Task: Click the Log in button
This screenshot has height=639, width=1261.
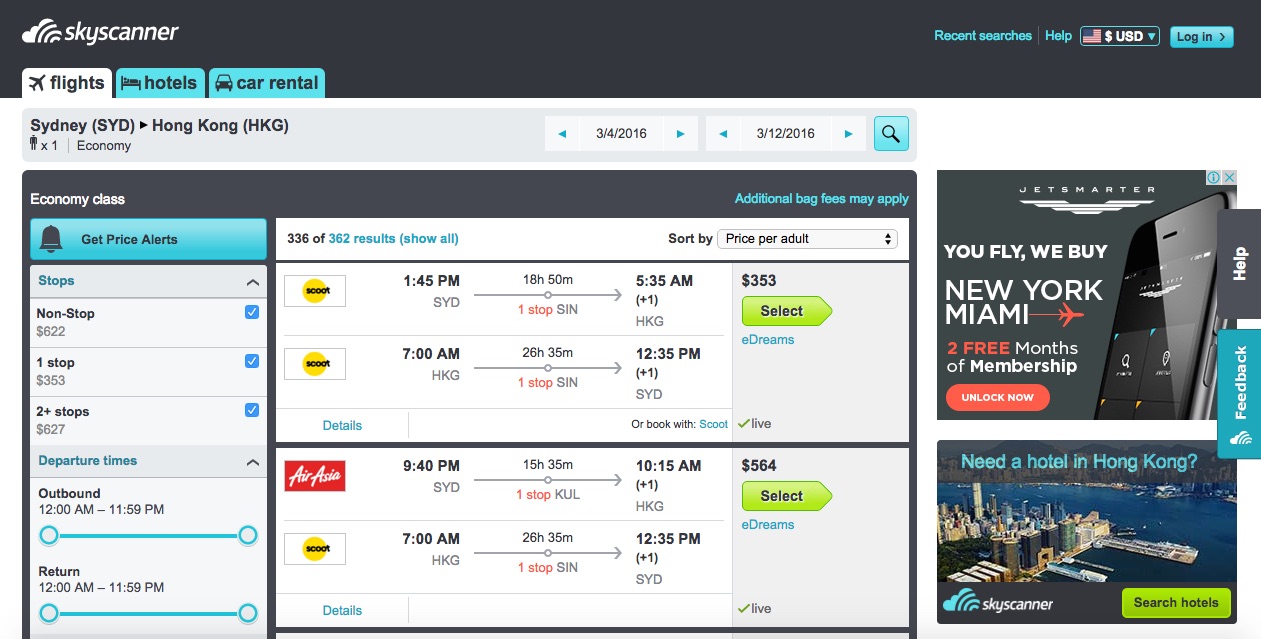Action: [x=1201, y=36]
